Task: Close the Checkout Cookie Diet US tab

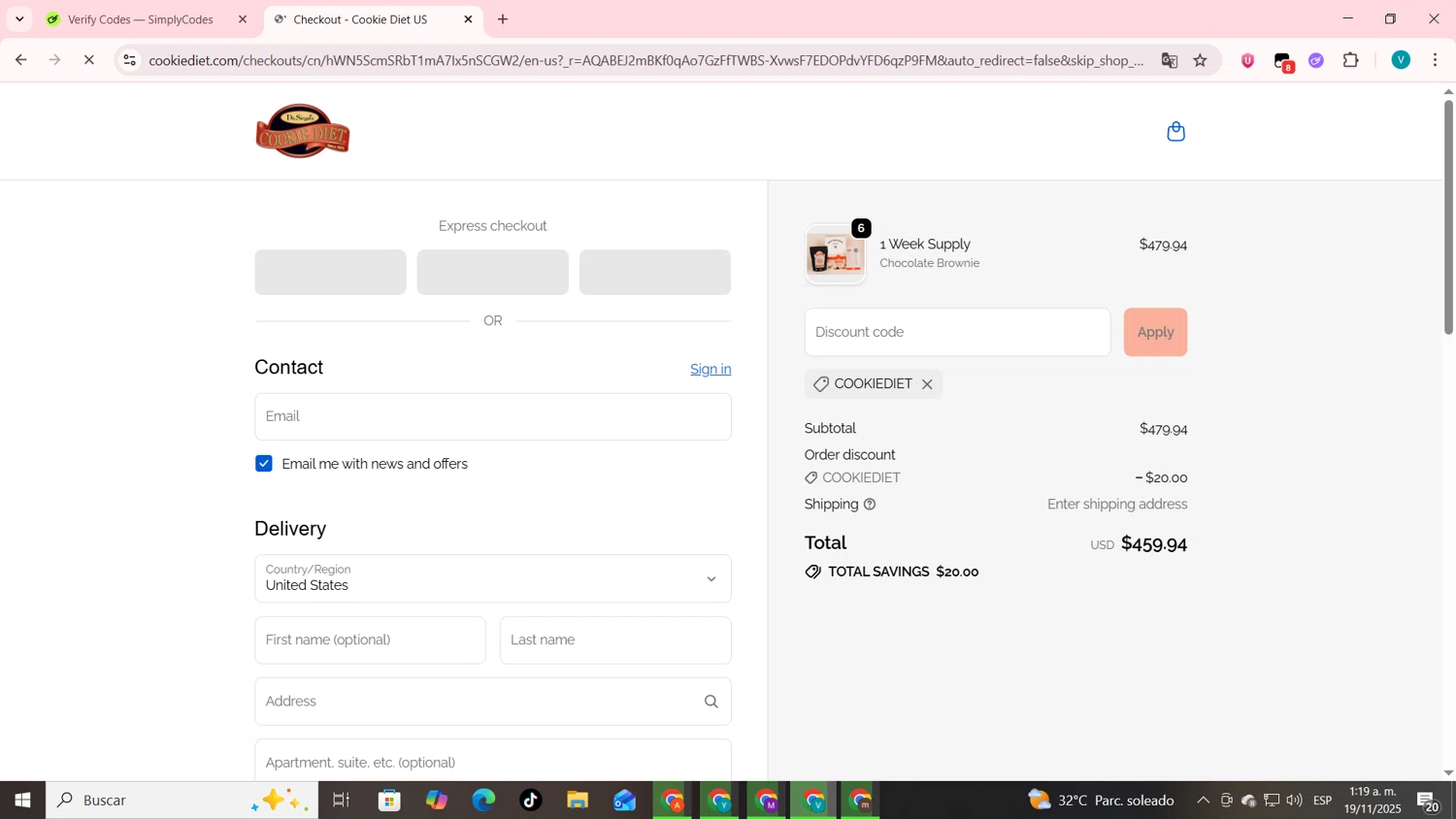Action: click(x=468, y=19)
